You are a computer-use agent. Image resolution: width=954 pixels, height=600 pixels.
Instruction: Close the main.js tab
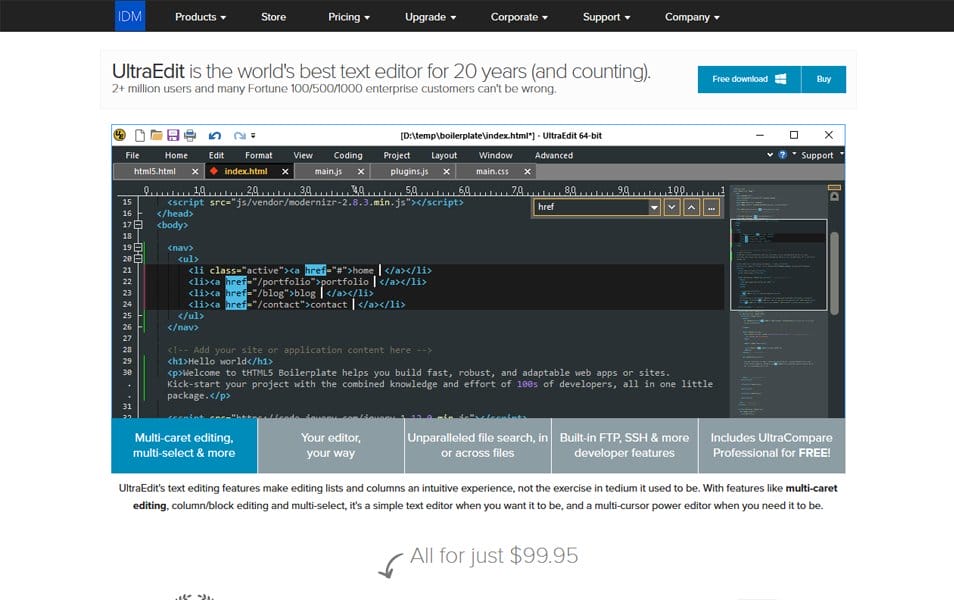coord(361,172)
